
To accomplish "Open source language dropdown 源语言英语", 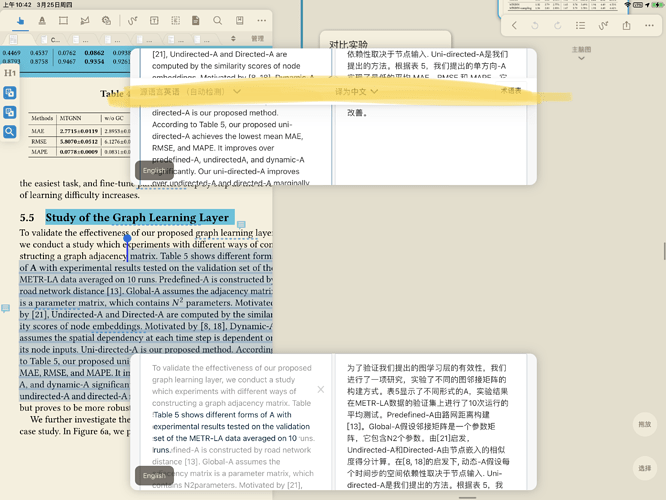I will click(190, 91).
